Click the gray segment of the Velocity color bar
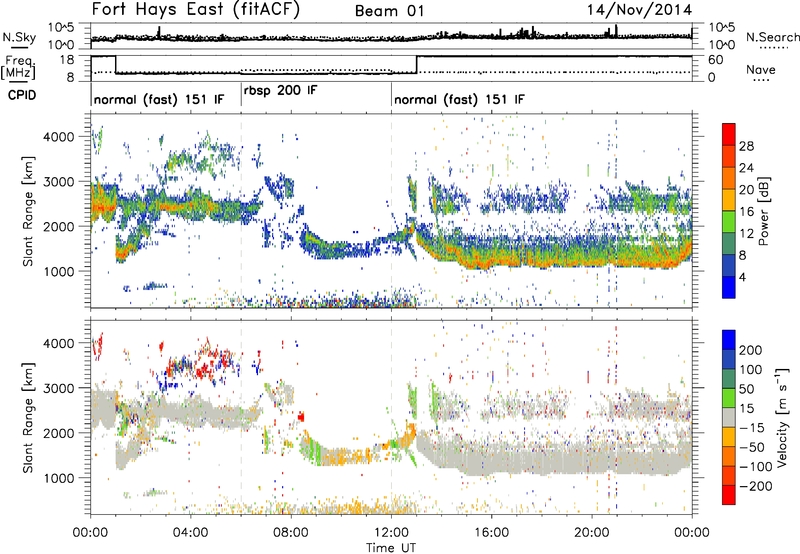 pyautogui.click(x=729, y=418)
